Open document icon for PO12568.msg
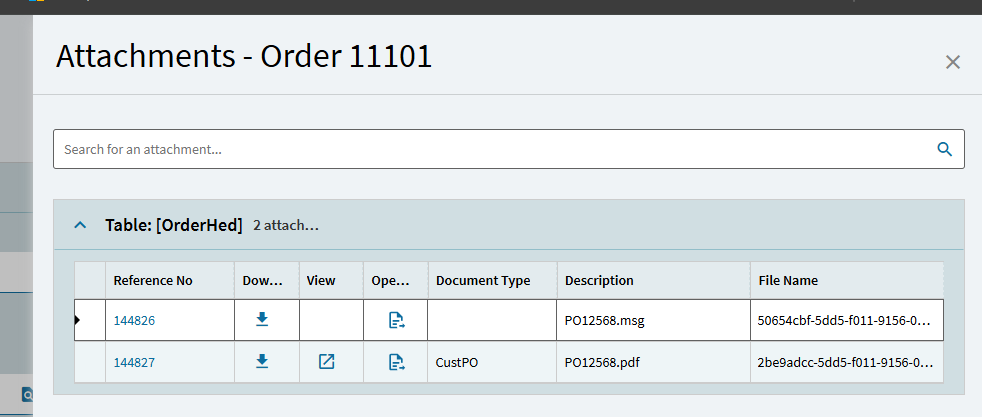982x417 pixels. pos(396,320)
